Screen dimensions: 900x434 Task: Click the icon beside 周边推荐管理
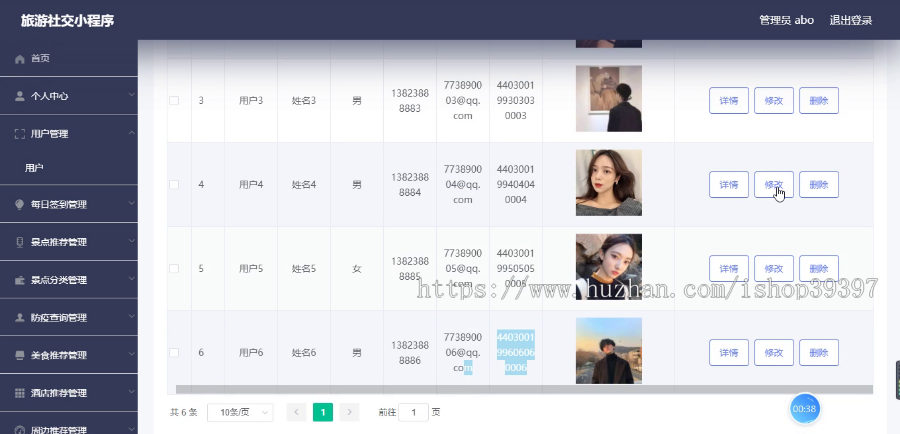20,430
